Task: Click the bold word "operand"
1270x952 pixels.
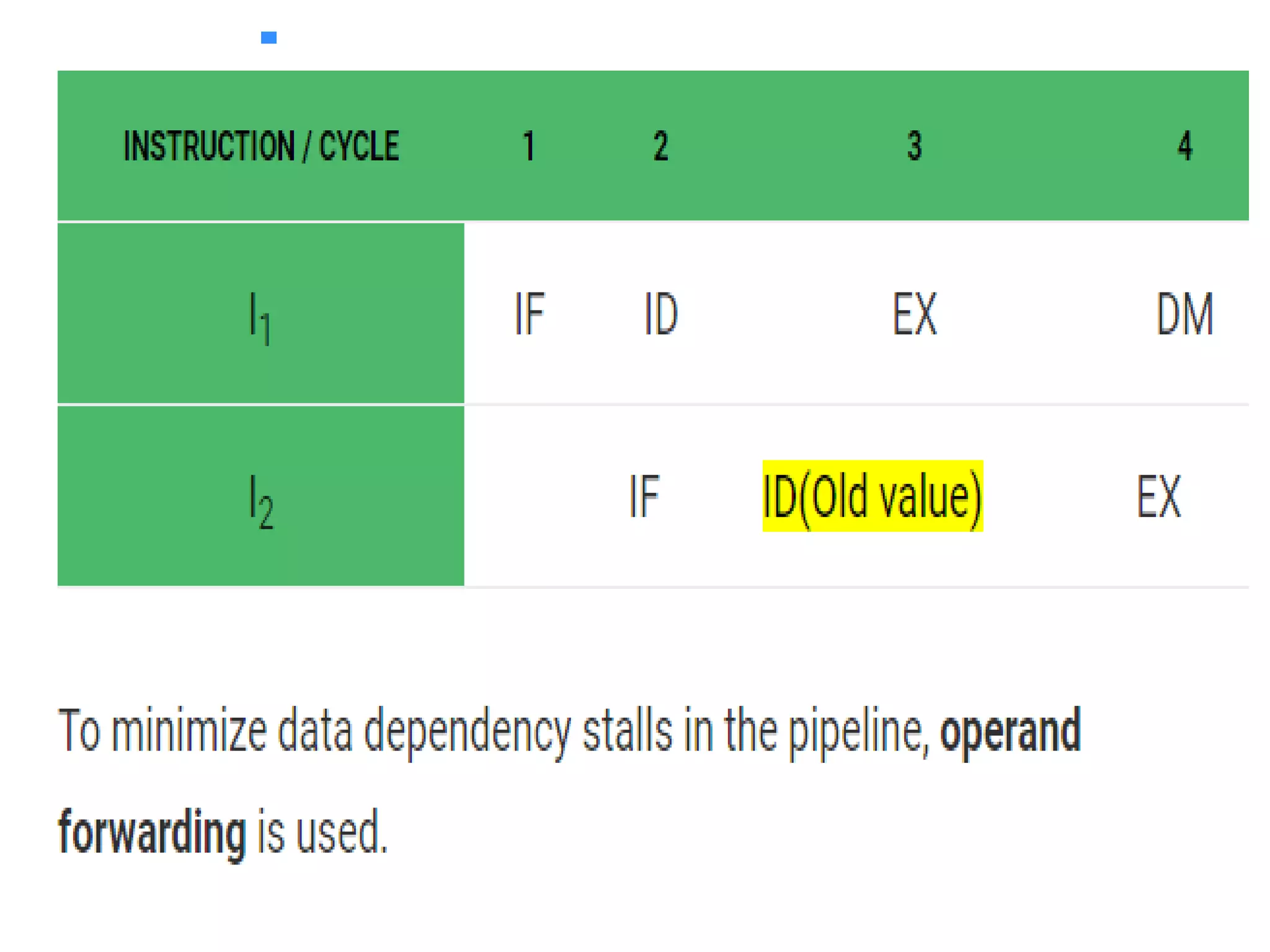Action: (x=1010, y=731)
